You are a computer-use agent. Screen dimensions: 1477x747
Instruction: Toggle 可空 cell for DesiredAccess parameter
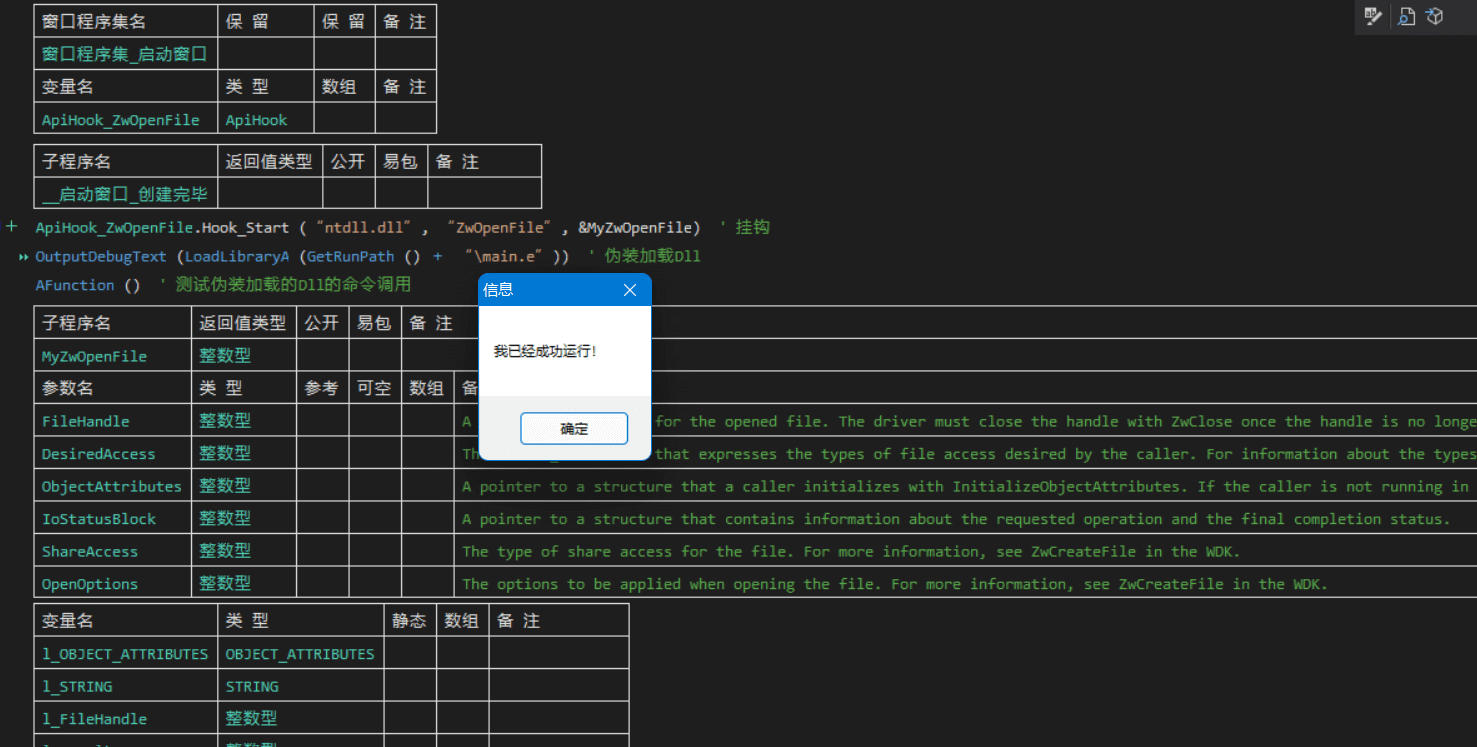coord(374,454)
